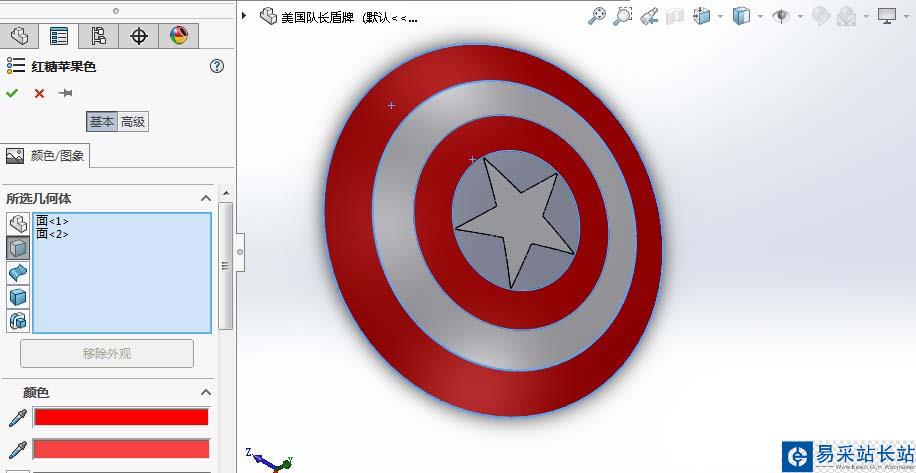Image resolution: width=916 pixels, height=473 pixels.
Task: Click the View Orientation icon
Action: 702,16
